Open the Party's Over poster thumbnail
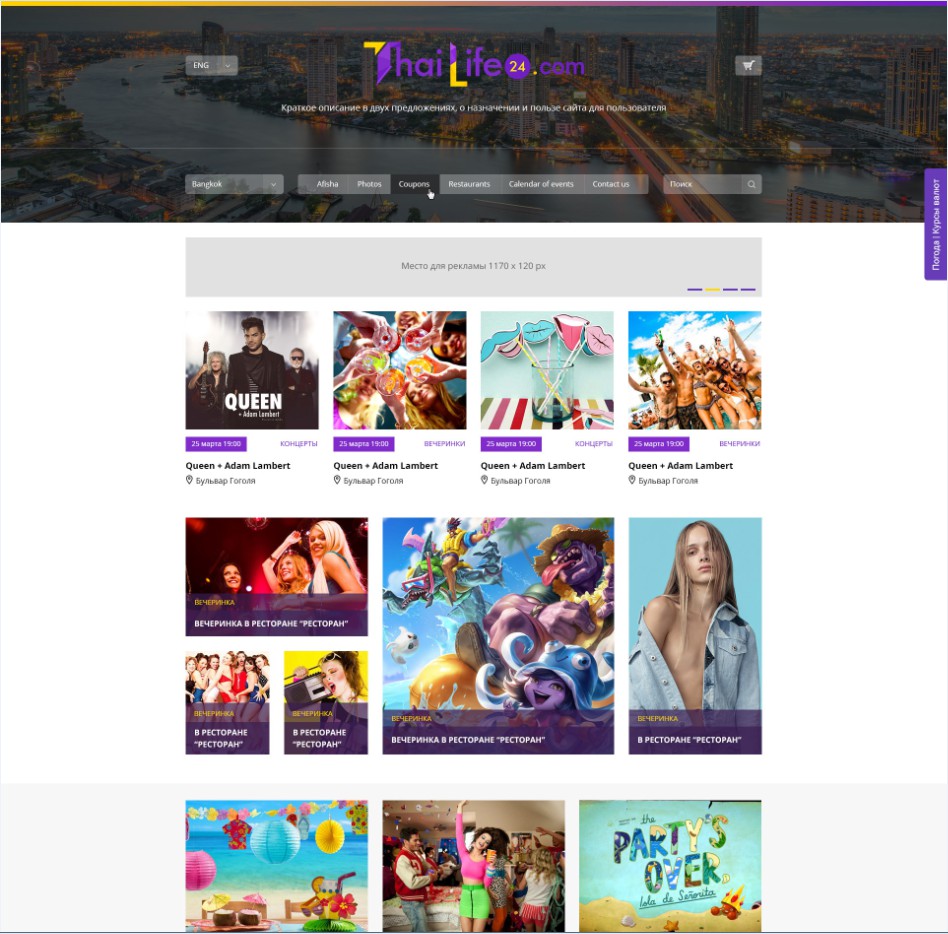The height and width of the screenshot is (934, 948). click(670, 866)
